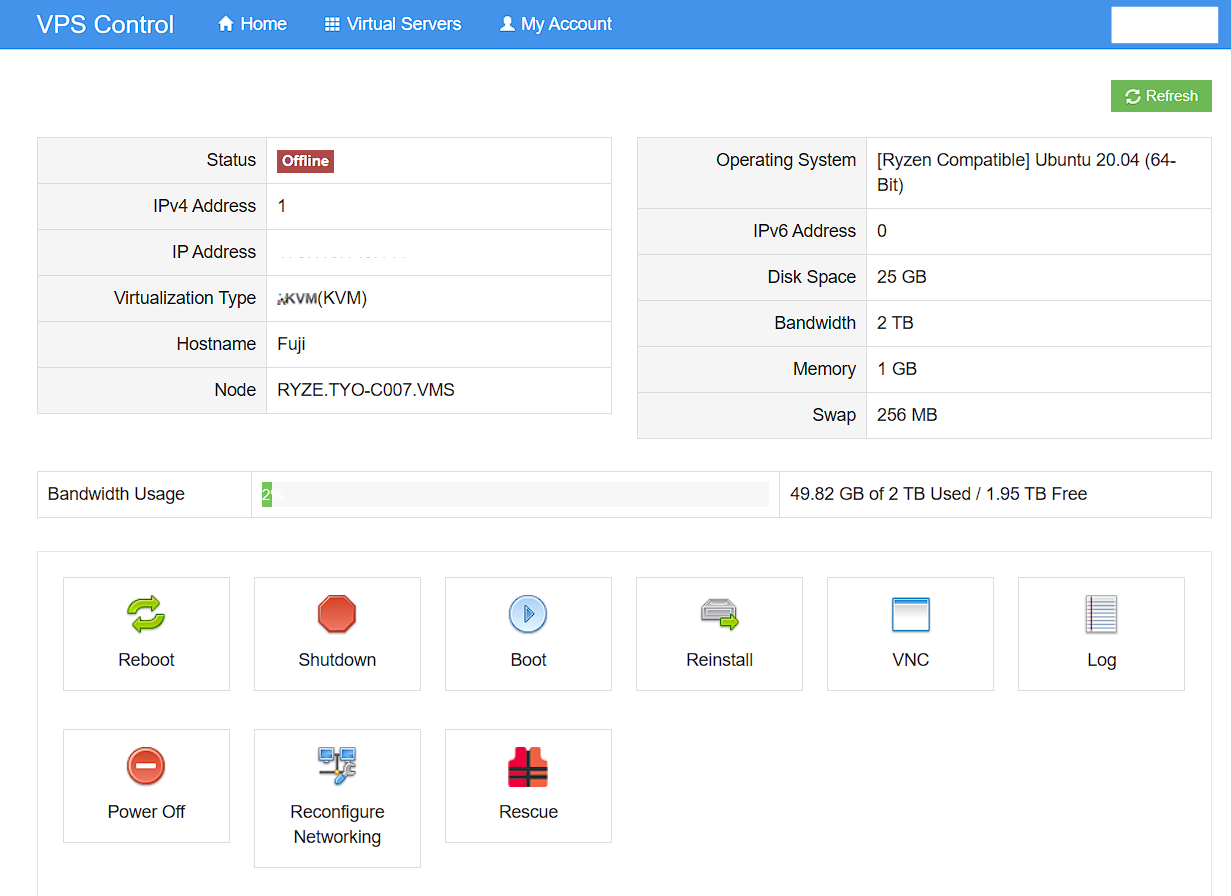The width and height of the screenshot is (1231, 896).
Task: Click node value RYZE.TYO-C007.VMS
Action: (366, 390)
